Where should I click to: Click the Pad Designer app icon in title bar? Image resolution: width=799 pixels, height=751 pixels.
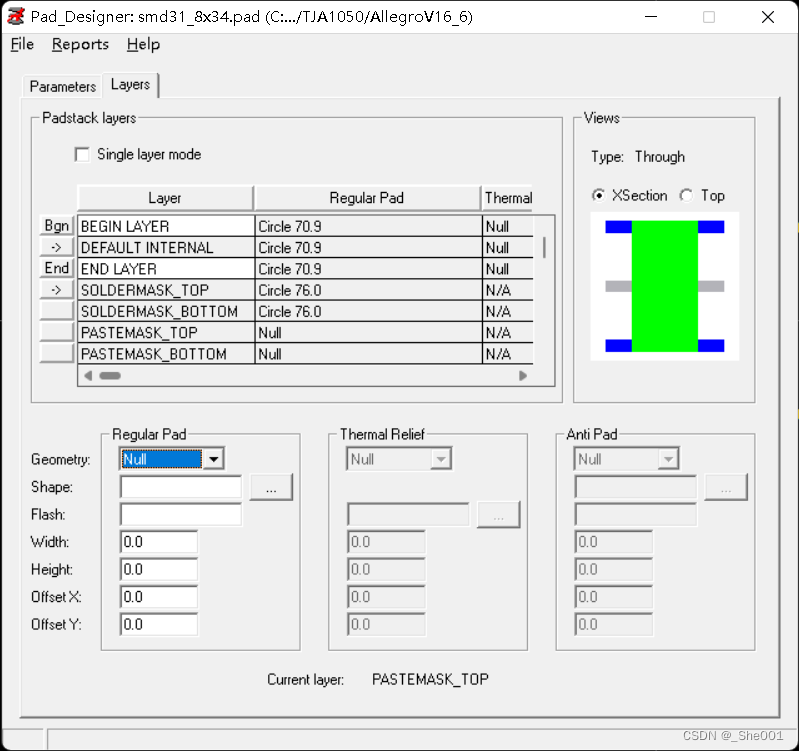click(16, 17)
